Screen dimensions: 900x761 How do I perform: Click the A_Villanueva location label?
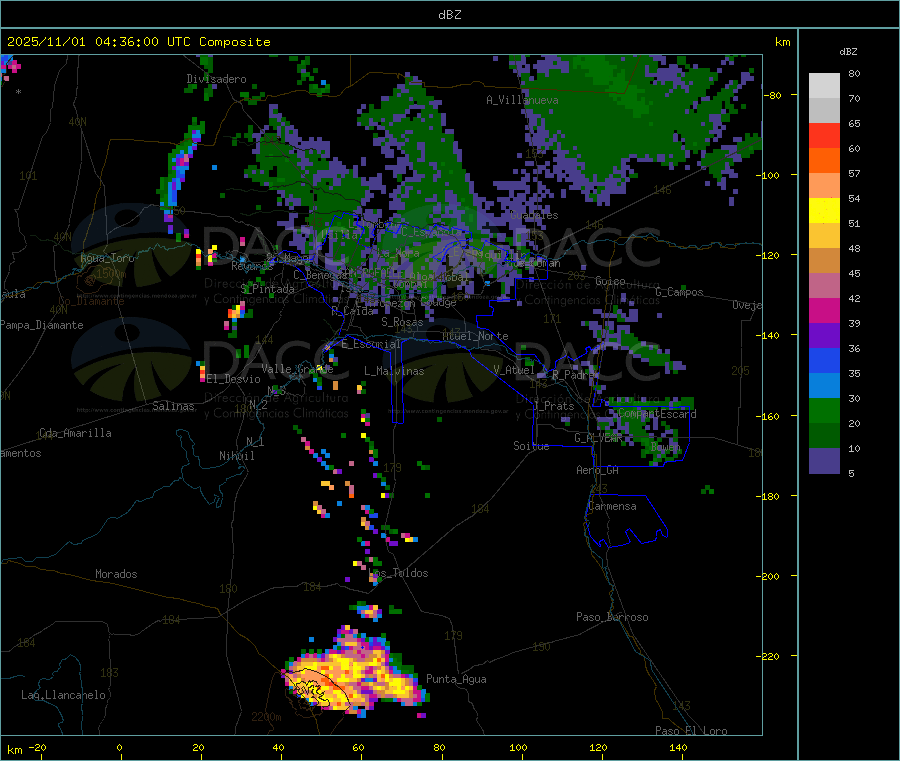522,100
